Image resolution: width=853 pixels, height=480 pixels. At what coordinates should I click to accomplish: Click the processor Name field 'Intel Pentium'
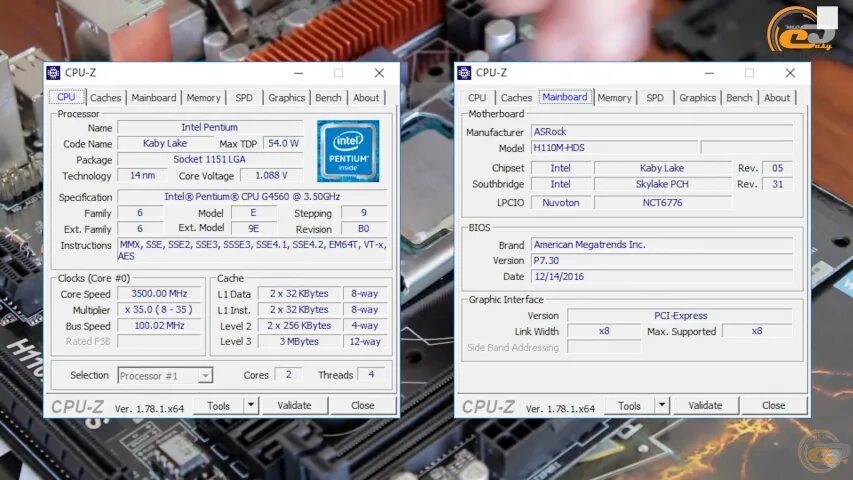pos(209,127)
